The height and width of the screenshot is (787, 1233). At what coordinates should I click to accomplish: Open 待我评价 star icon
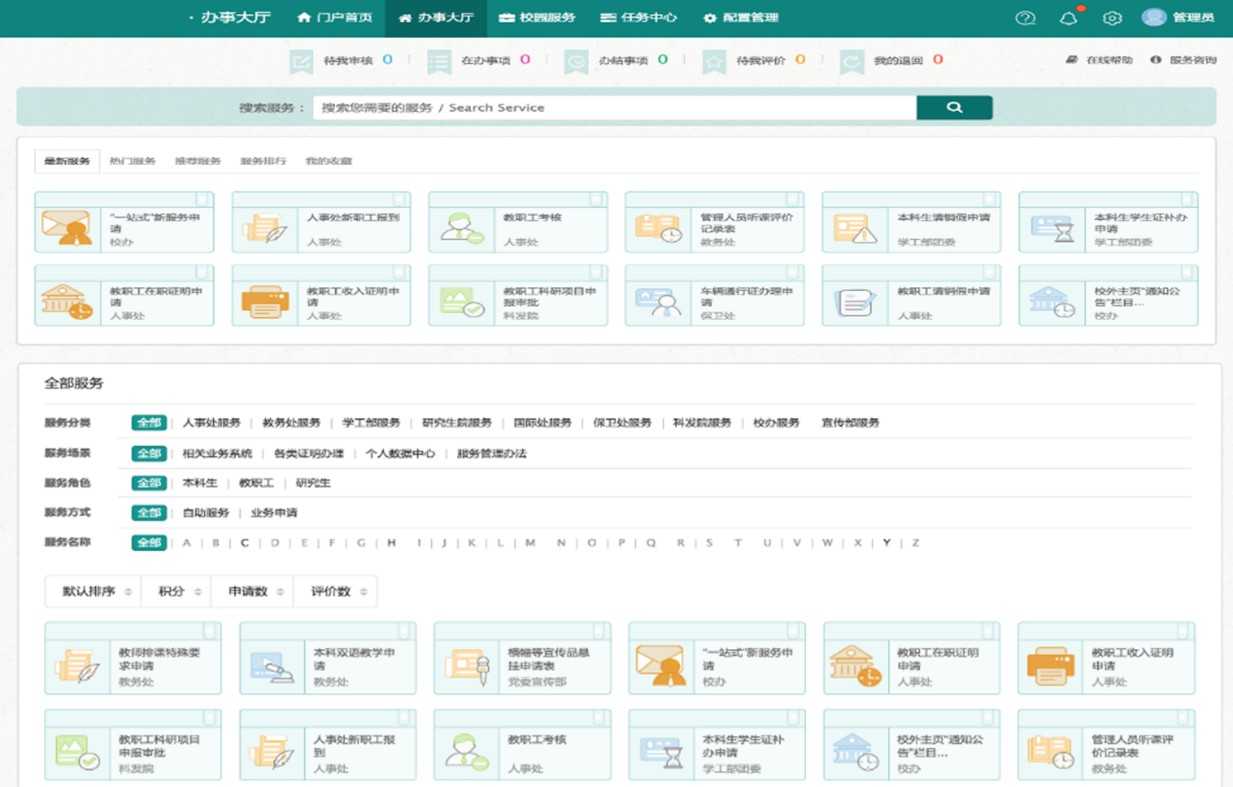pyautogui.click(x=714, y=62)
